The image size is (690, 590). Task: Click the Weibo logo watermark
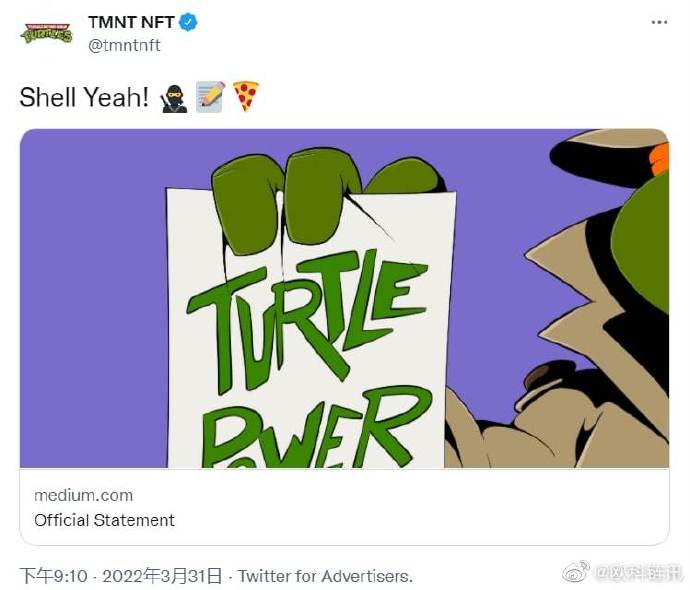point(576,571)
